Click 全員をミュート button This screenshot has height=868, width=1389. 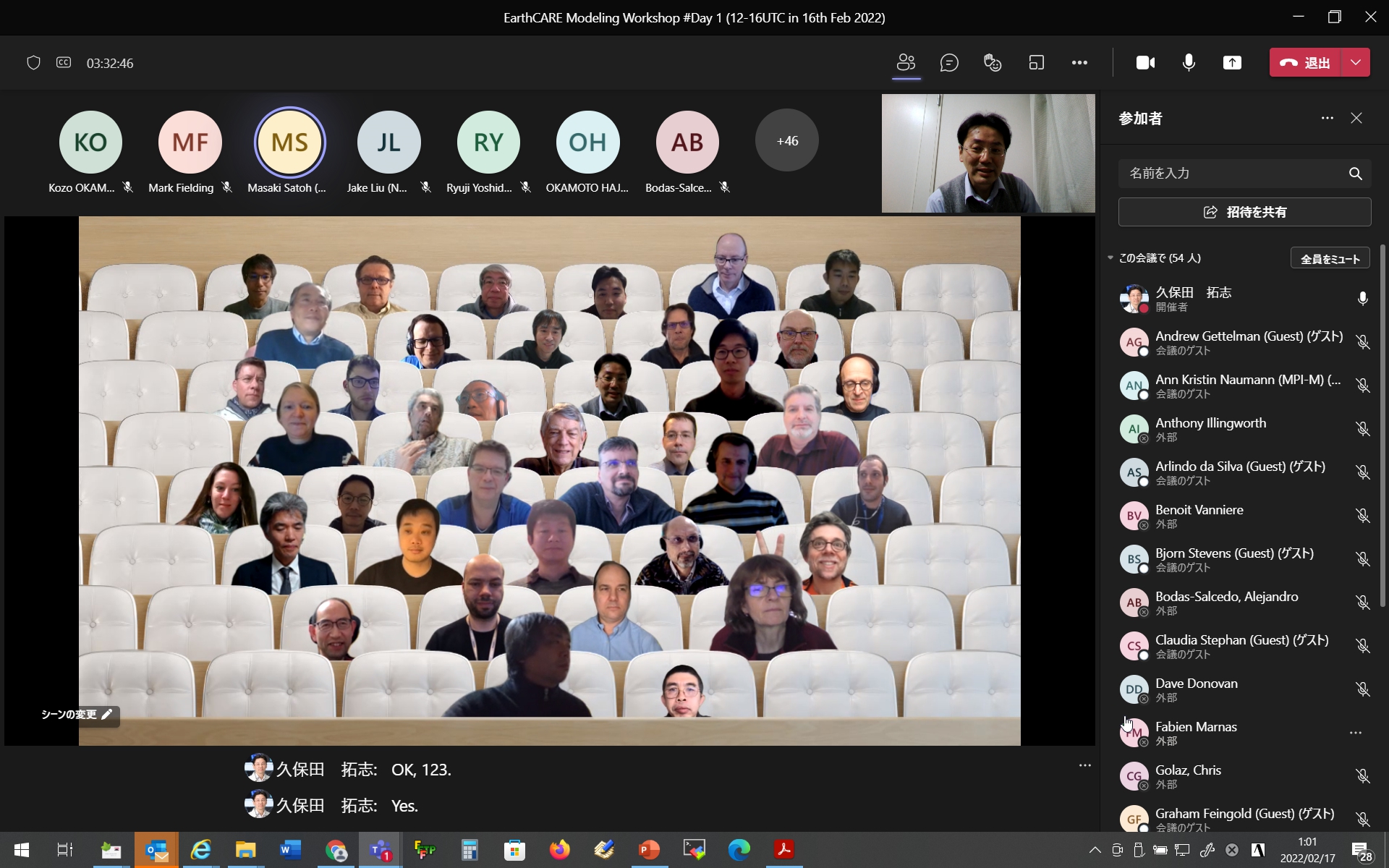1330,258
